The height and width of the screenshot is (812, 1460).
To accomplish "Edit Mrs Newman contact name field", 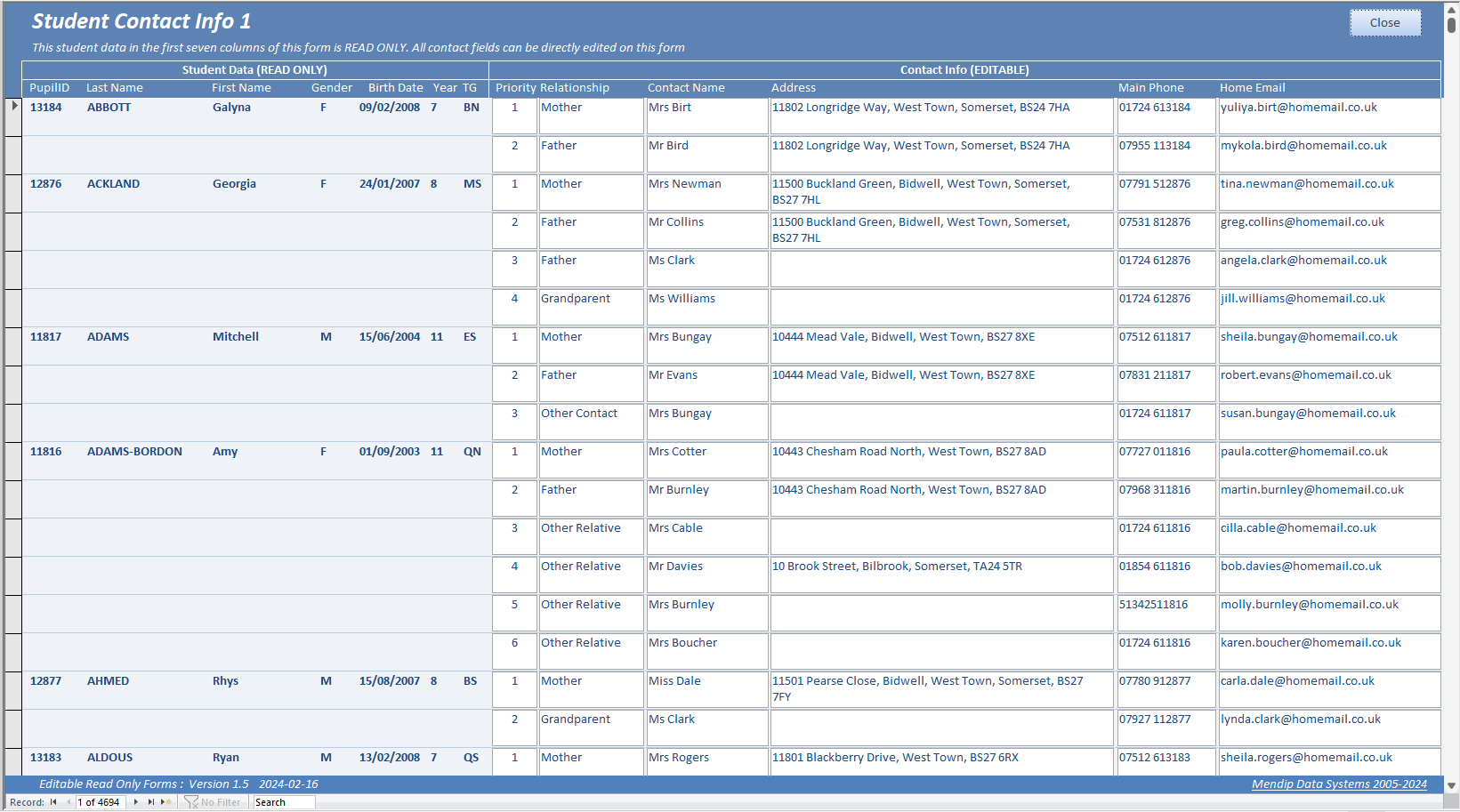I will [707, 193].
